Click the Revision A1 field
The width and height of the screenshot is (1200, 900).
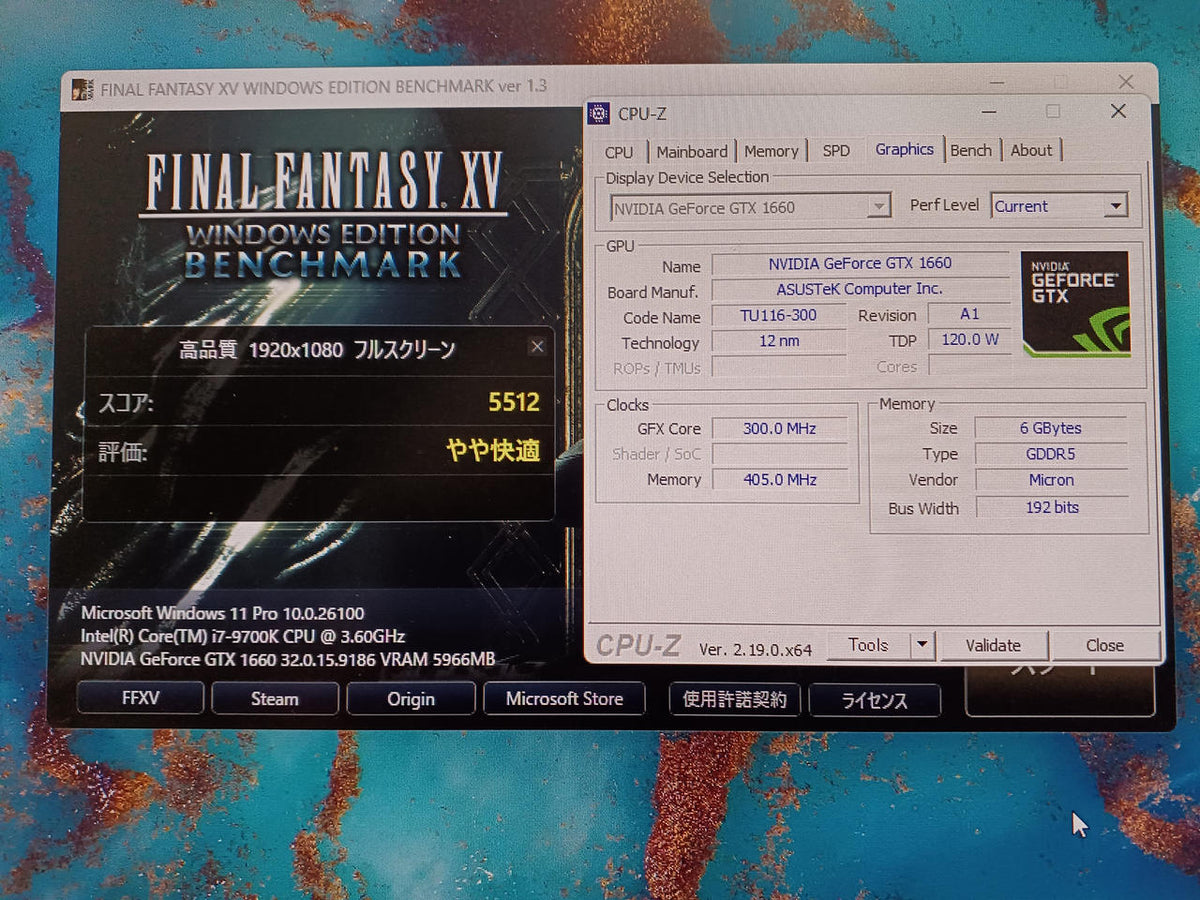tap(969, 314)
